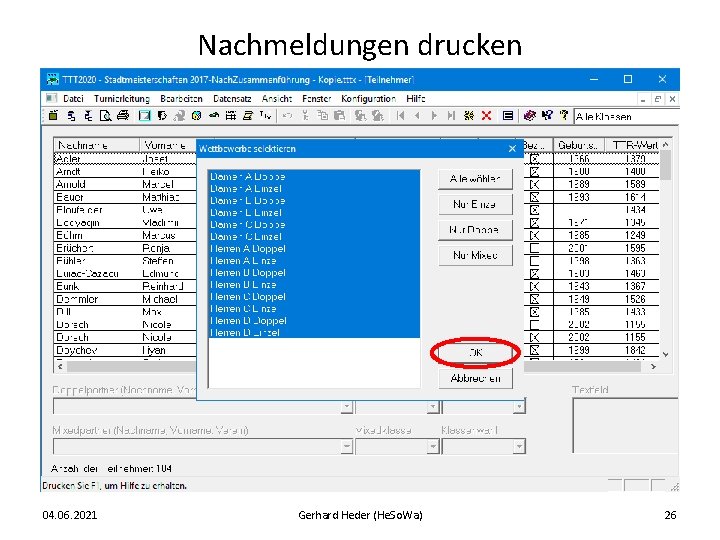Screen dimensions: 720x540
Task: Click the first toolbar icon
Action: click(53, 116)
